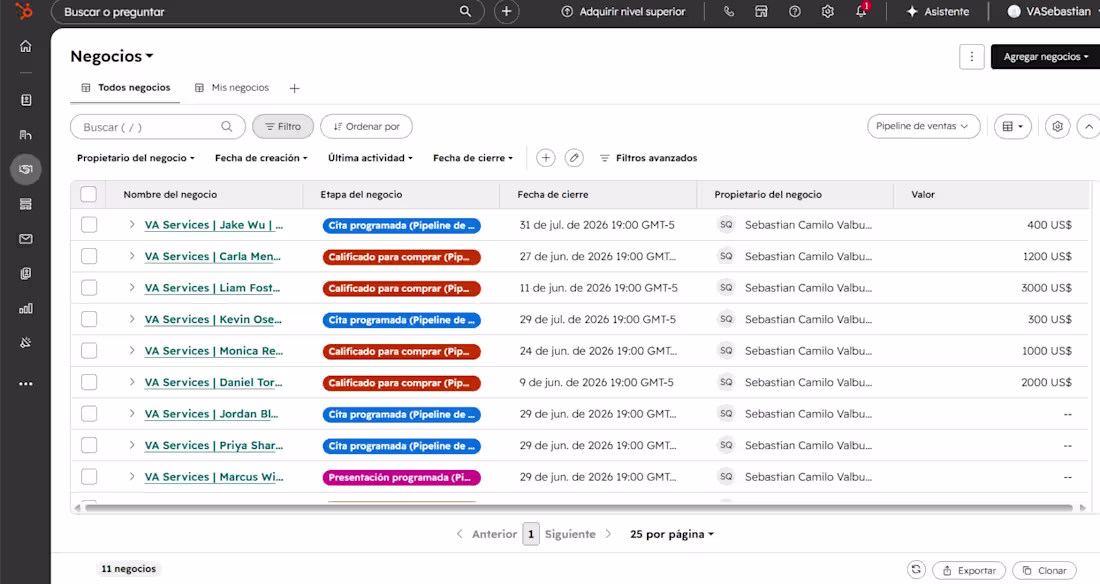Click the Filtro button
The width and height of the screenshot is (1100, 584).
pyautogui.click(x=283, y=126)
